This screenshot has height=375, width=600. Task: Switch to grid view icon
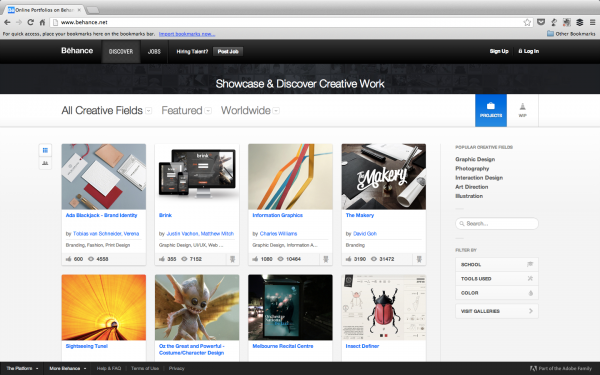pos(45,150)
